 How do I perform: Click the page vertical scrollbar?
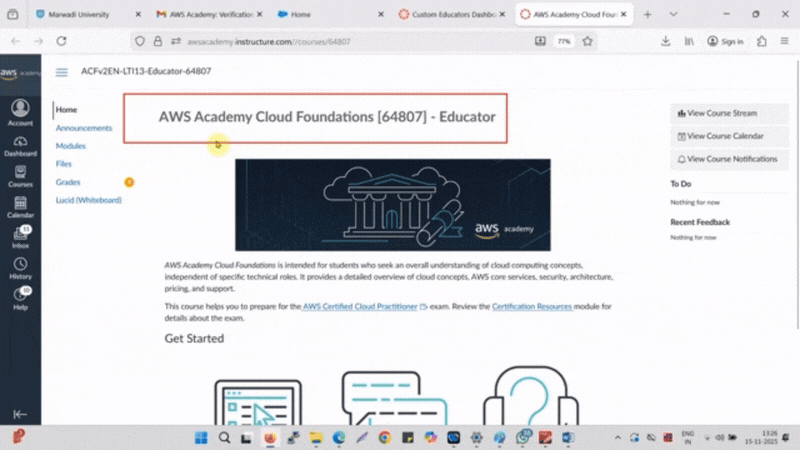click(797, 194)
